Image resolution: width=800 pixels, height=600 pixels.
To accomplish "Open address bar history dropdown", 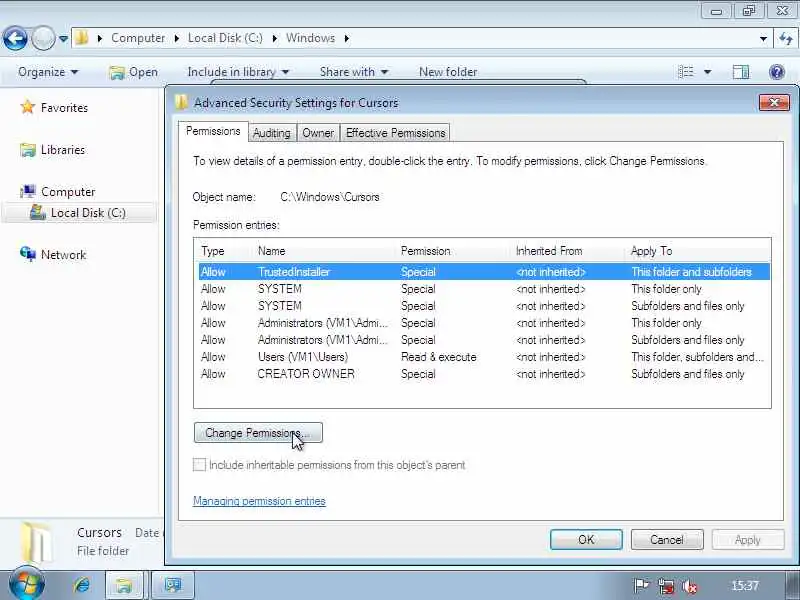I will click(763, 38).
